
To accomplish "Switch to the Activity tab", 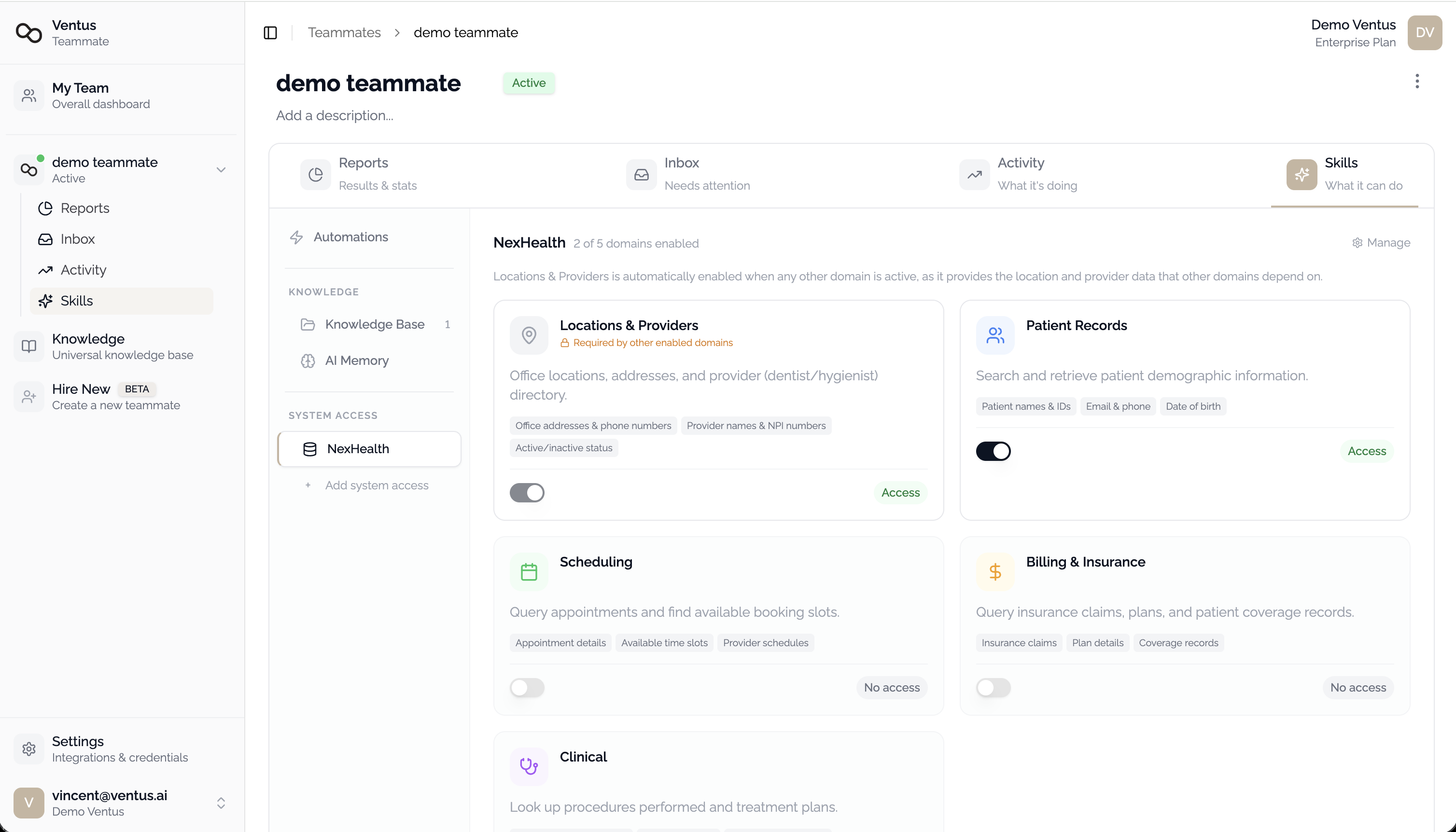I will click(x=1021, y=174).
